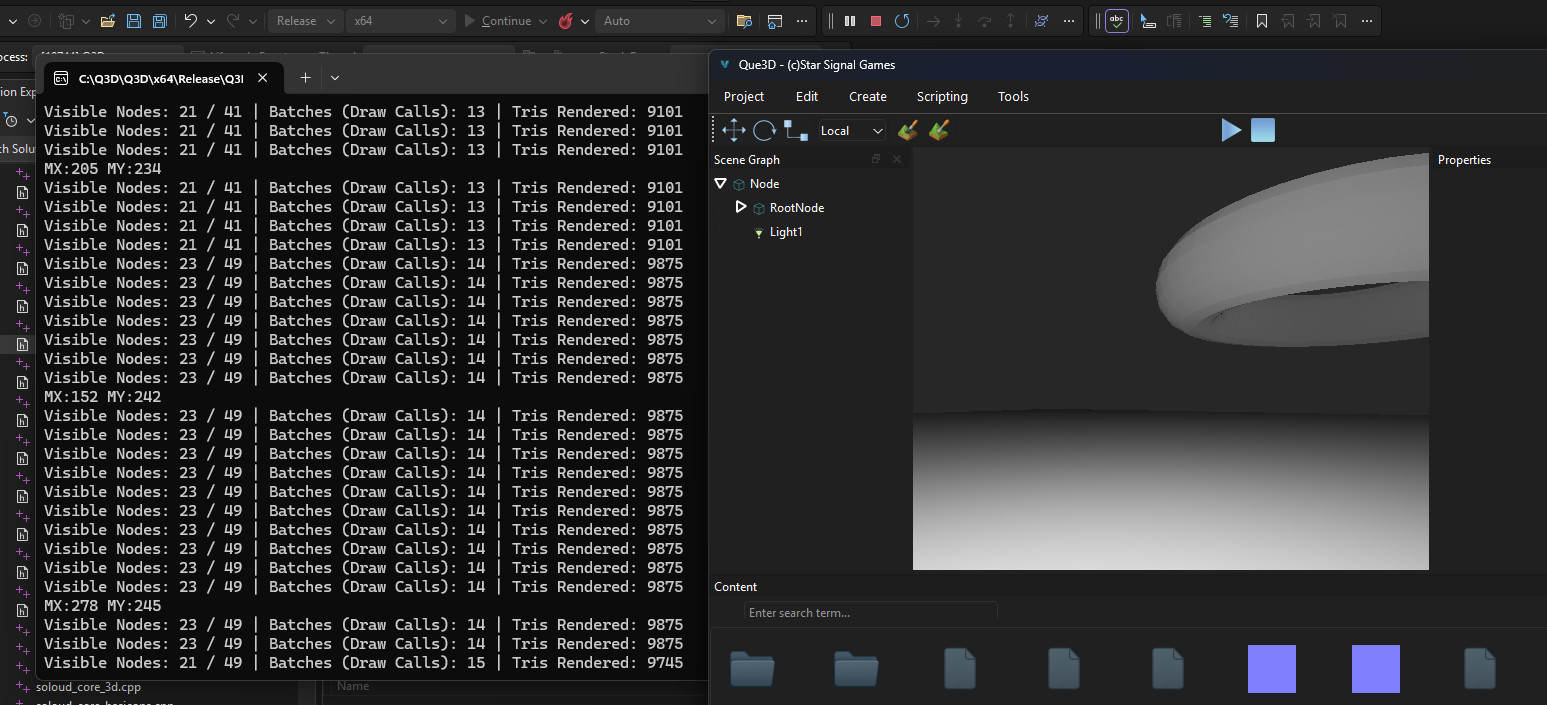Click soloud_core_3d.cpp in Solution Explorer
The height and width of the screenshot is (705, 1547).
[88, 687]
